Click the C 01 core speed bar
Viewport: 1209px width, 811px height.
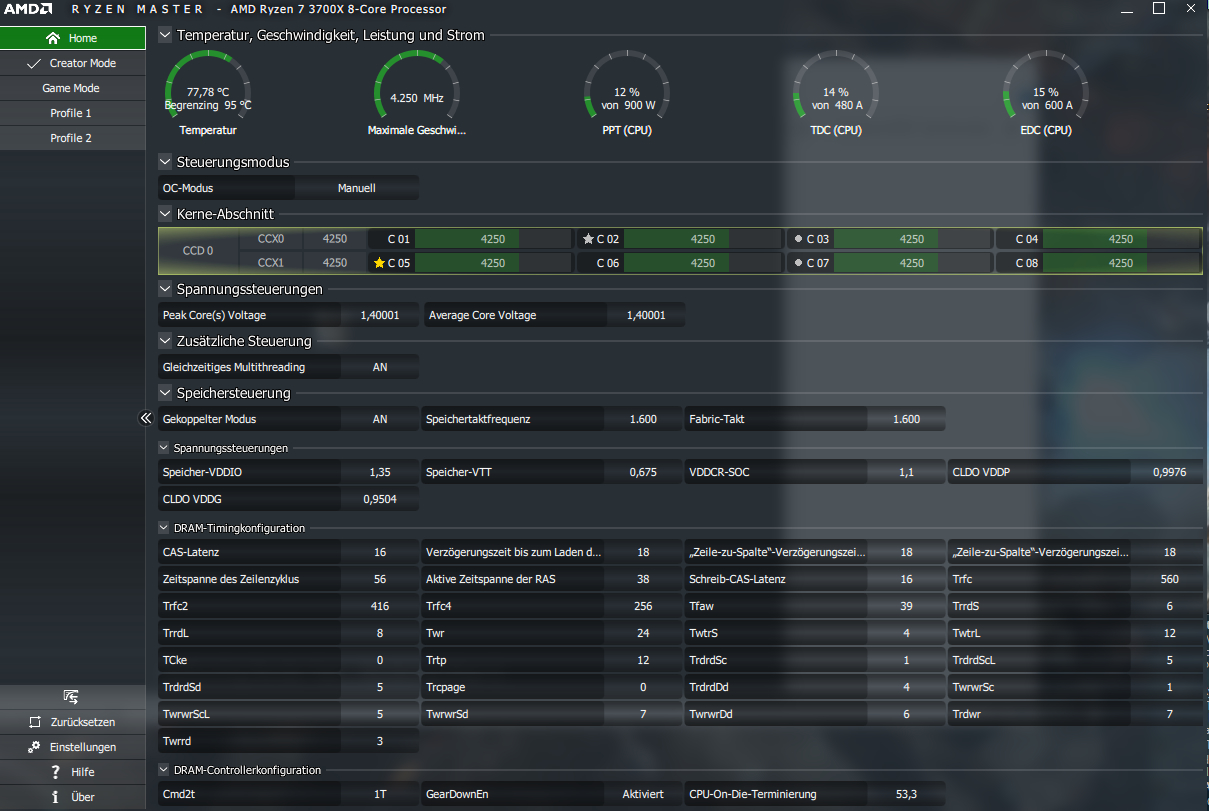(x=493, y=239)
